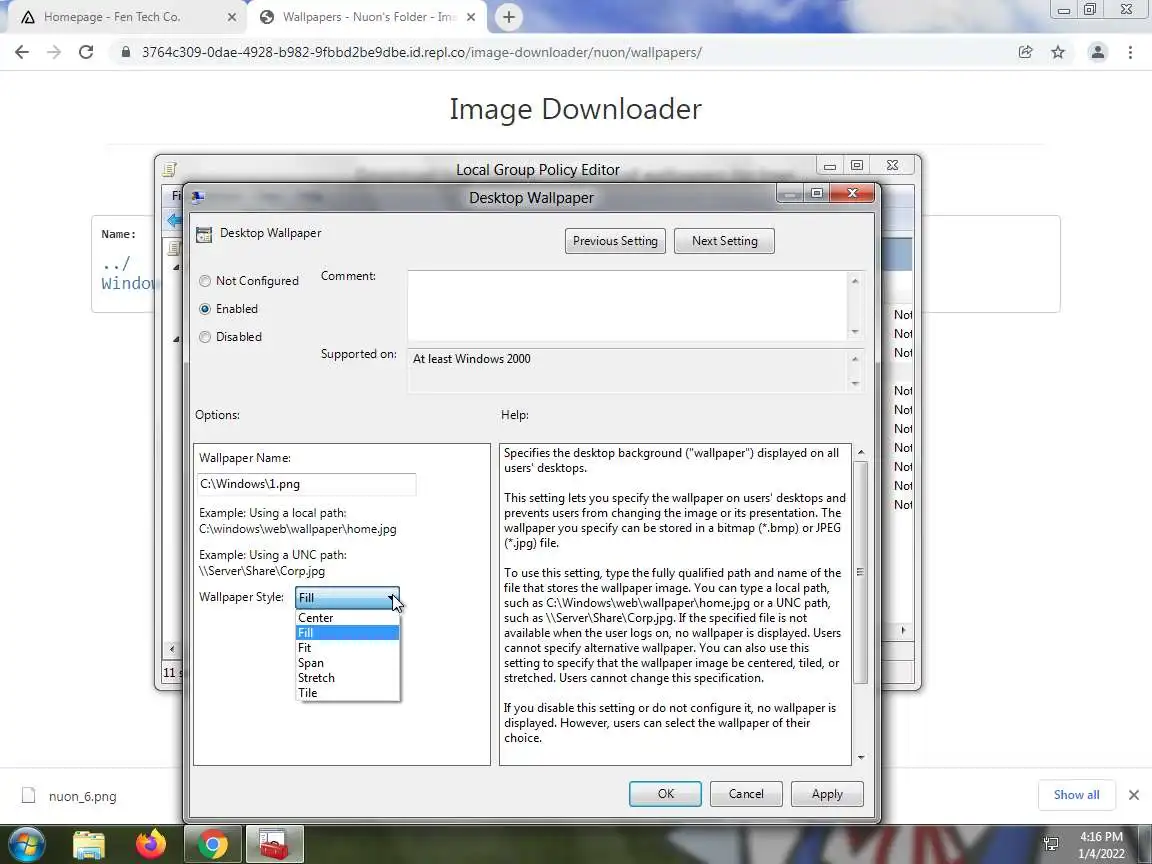
Task: Confirm with the OK button
Action: tap(666, 793)
